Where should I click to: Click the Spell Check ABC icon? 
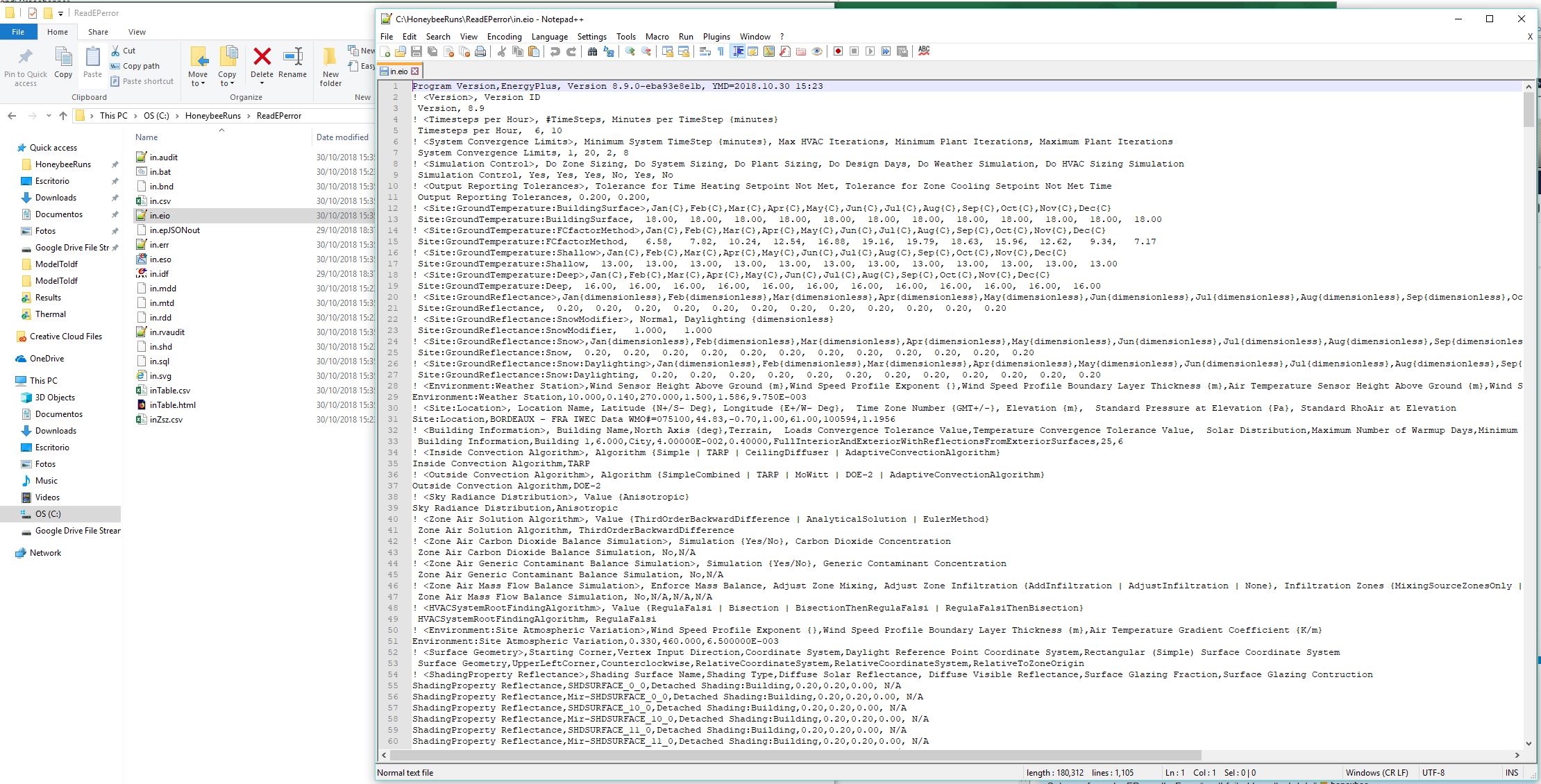click(924, 51)
